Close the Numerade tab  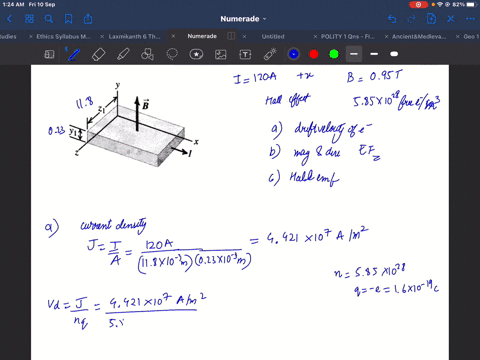coord(173,36)
